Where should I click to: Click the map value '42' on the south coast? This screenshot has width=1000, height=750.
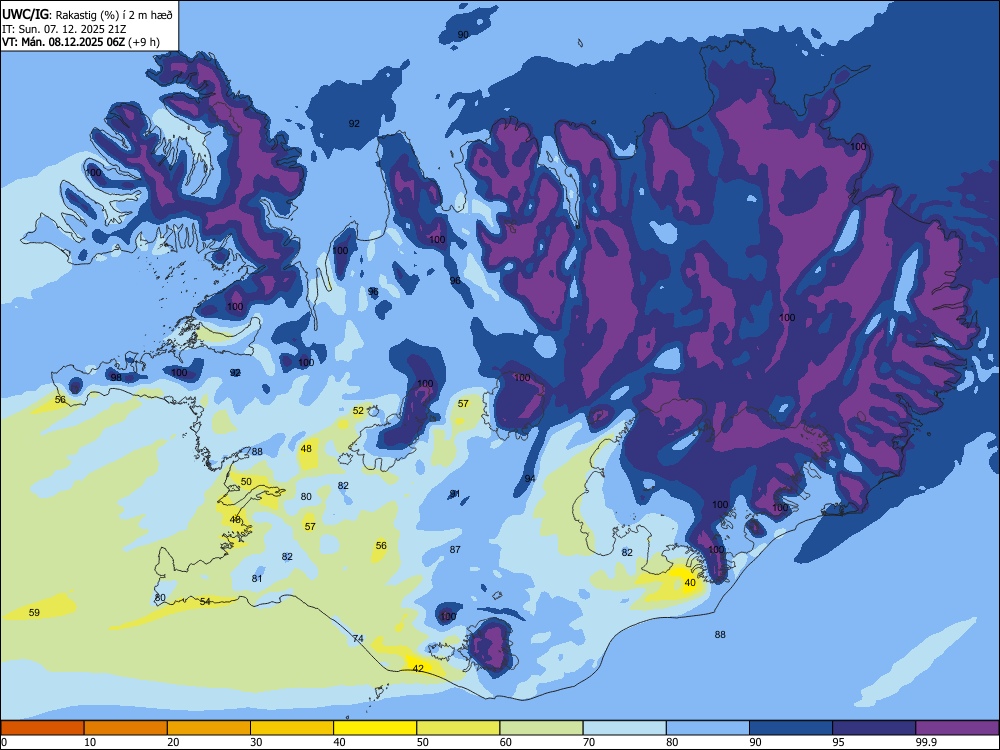(x=418, y=668)
